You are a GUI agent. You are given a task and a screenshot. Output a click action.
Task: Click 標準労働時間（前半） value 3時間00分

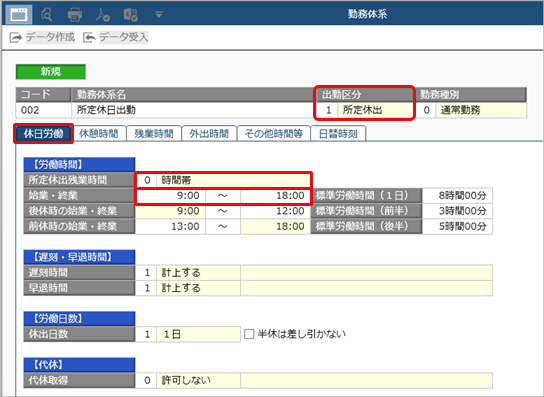coord(457,211)
